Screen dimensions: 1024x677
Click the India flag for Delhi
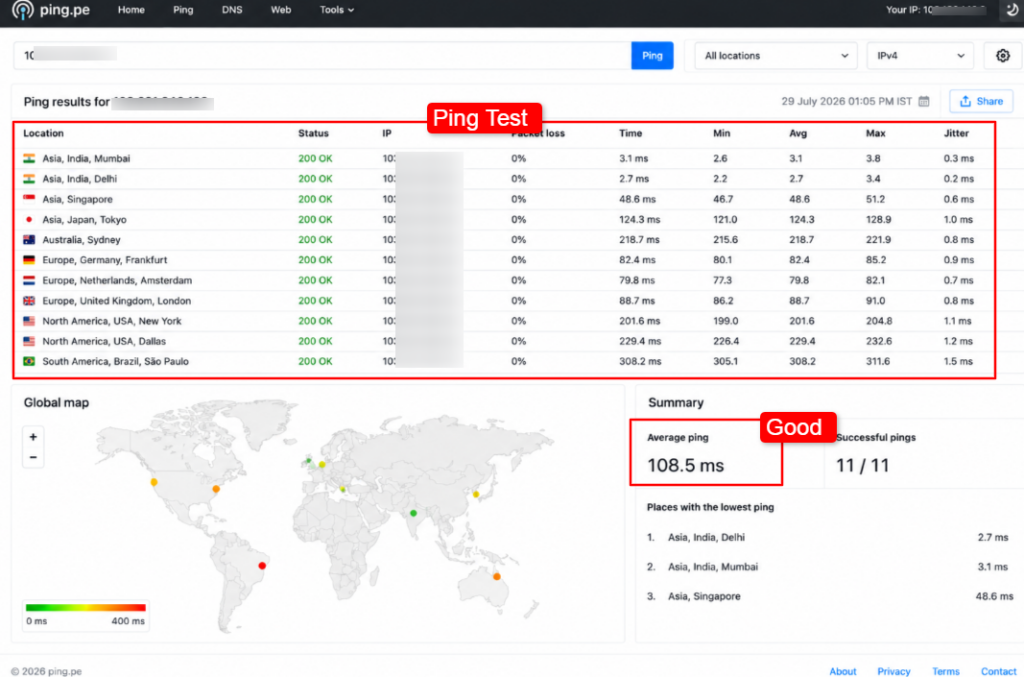pos(29,178)
